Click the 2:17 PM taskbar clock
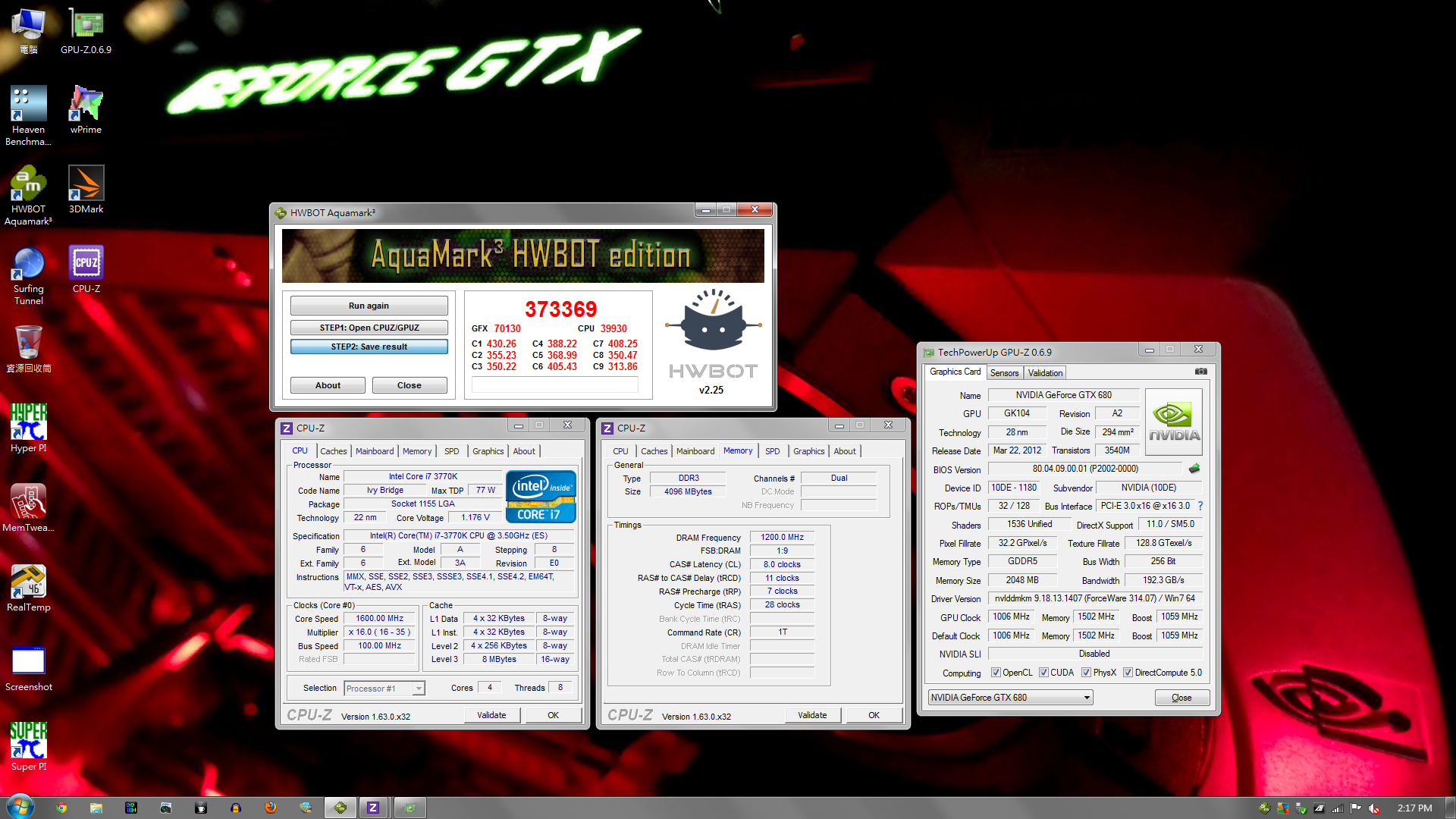This screenshot has height=819, width=1456. [1414, 808]
